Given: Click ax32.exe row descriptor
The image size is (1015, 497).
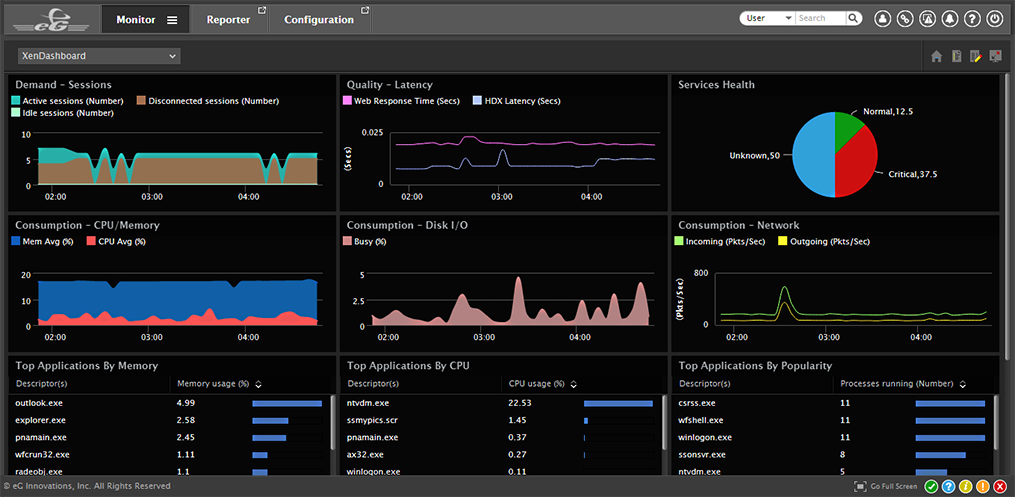Looking at the screenshot, I should click(365, 454).
